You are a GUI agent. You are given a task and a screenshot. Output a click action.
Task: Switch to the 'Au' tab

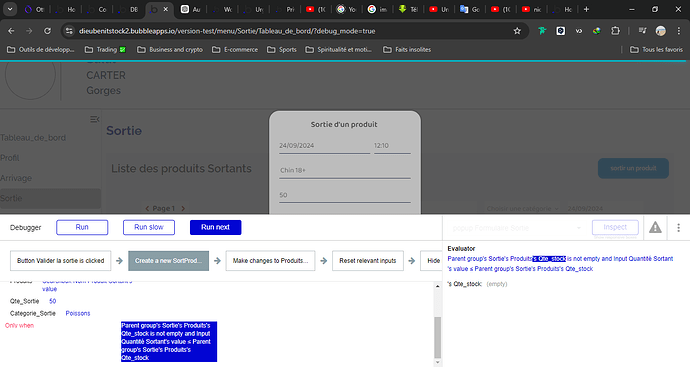[x=191, y=9]
